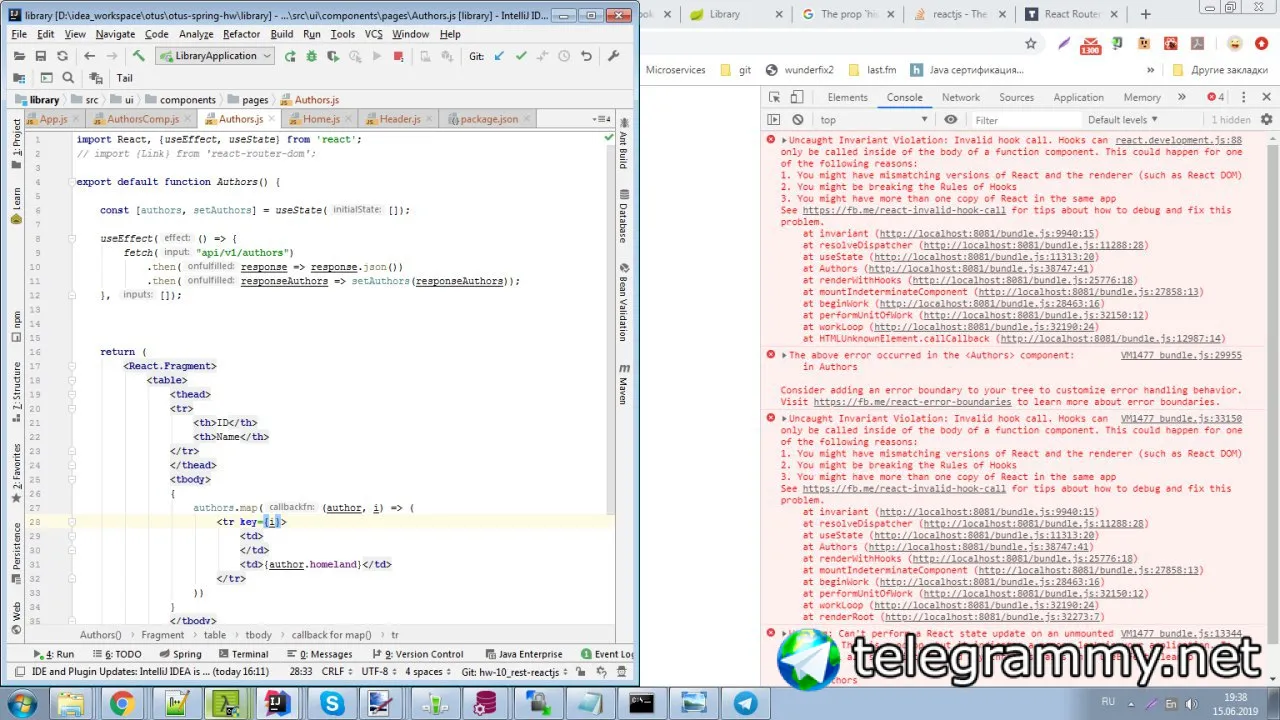The height and width of the screenshot is (720, 1280).
Task: Open DevTools three-dot customize menu
Action: pos(1245,97)
